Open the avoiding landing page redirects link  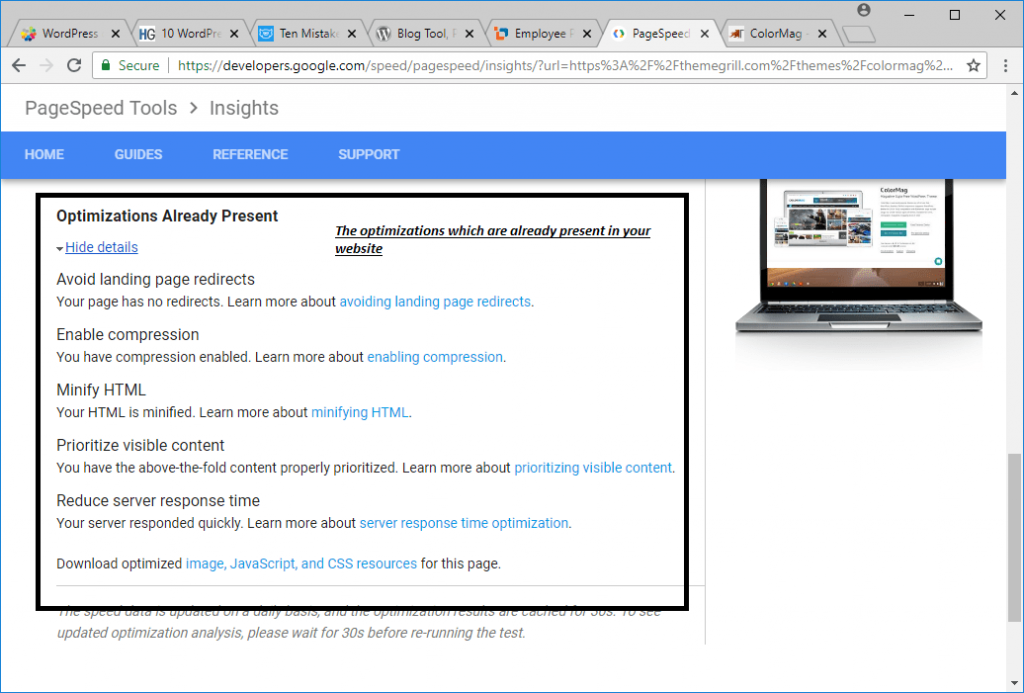(435, 301)
